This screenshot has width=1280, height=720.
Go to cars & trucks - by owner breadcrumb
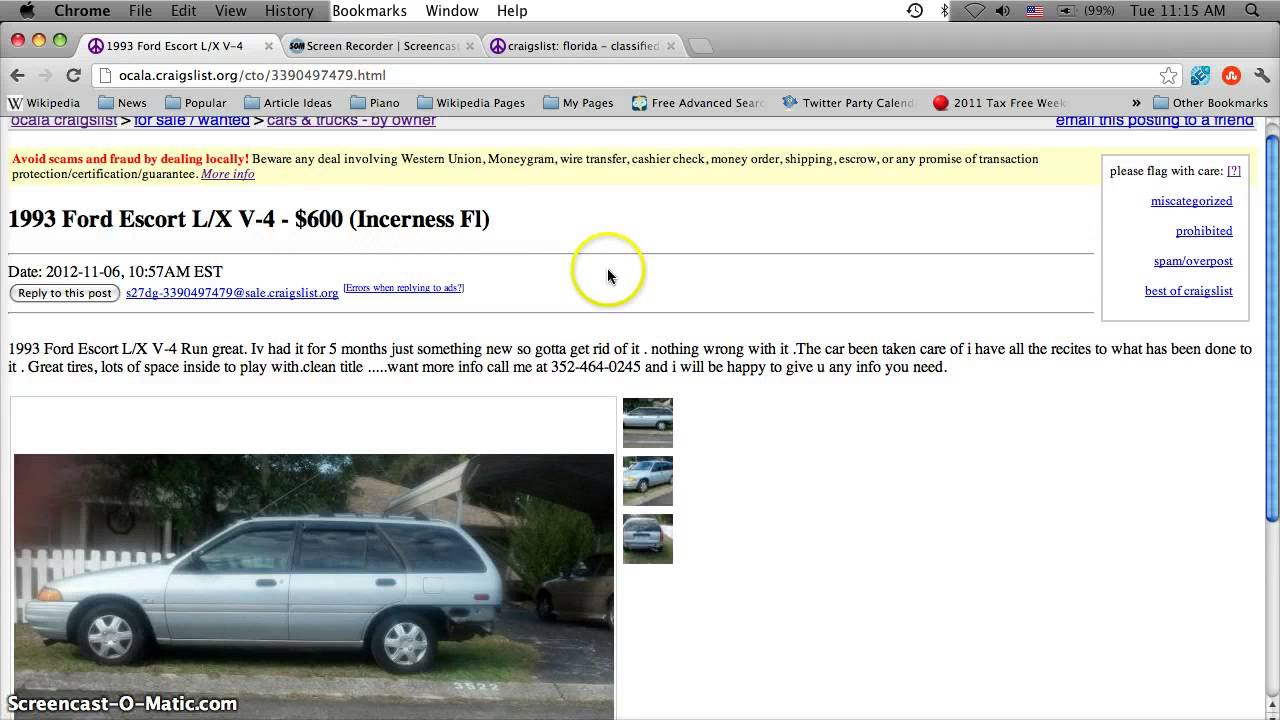click(351, 121)
